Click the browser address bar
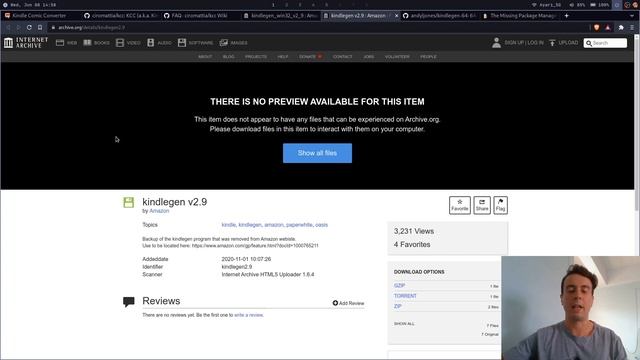Viewport: 640px width, 360px height. click(318, 27)
